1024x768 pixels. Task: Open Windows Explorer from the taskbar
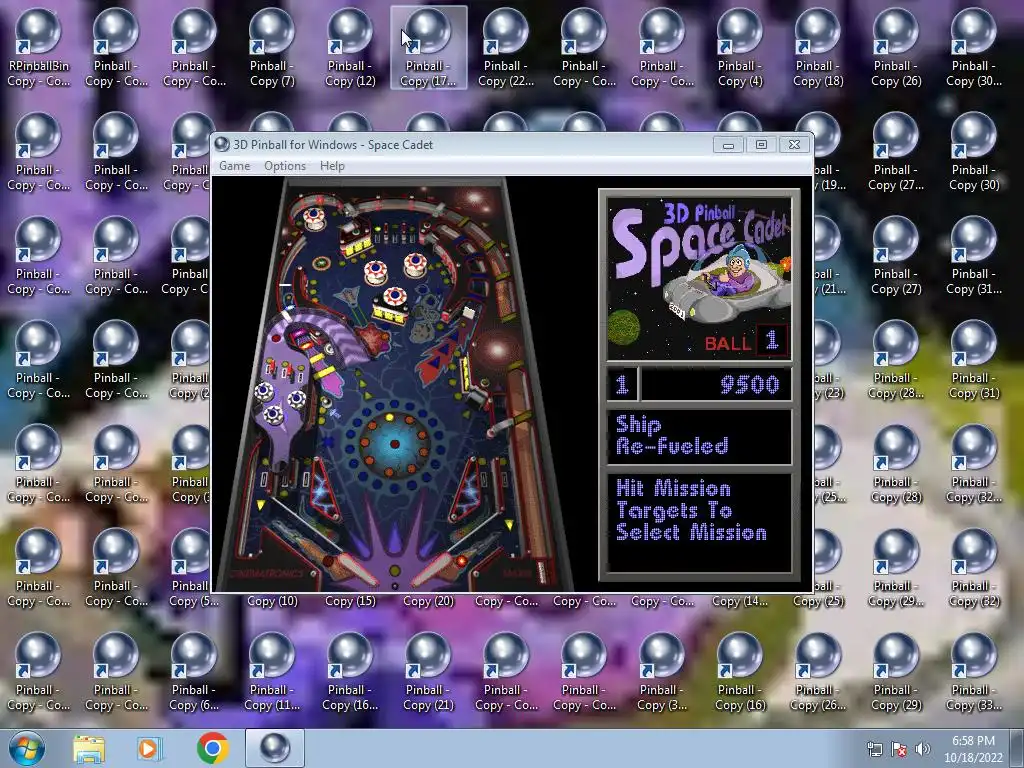[89, 748]
